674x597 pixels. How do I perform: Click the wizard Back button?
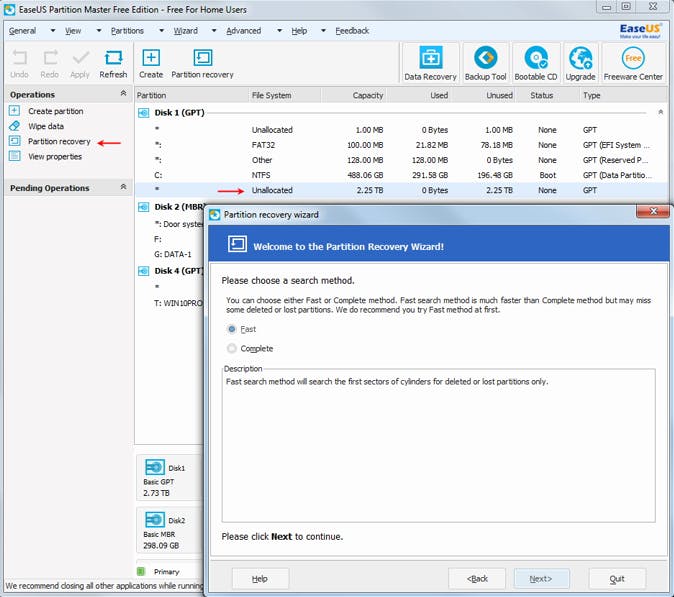[x=477, y=579]
